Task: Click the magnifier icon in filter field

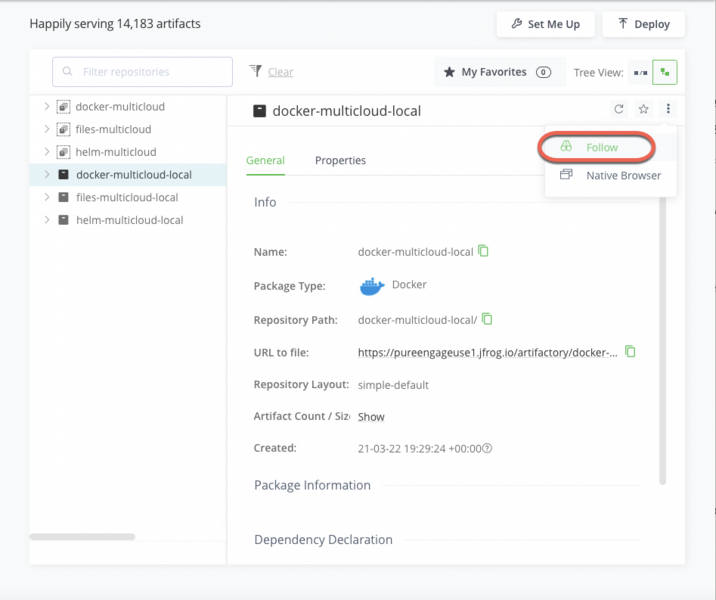Action: point(67,71)
